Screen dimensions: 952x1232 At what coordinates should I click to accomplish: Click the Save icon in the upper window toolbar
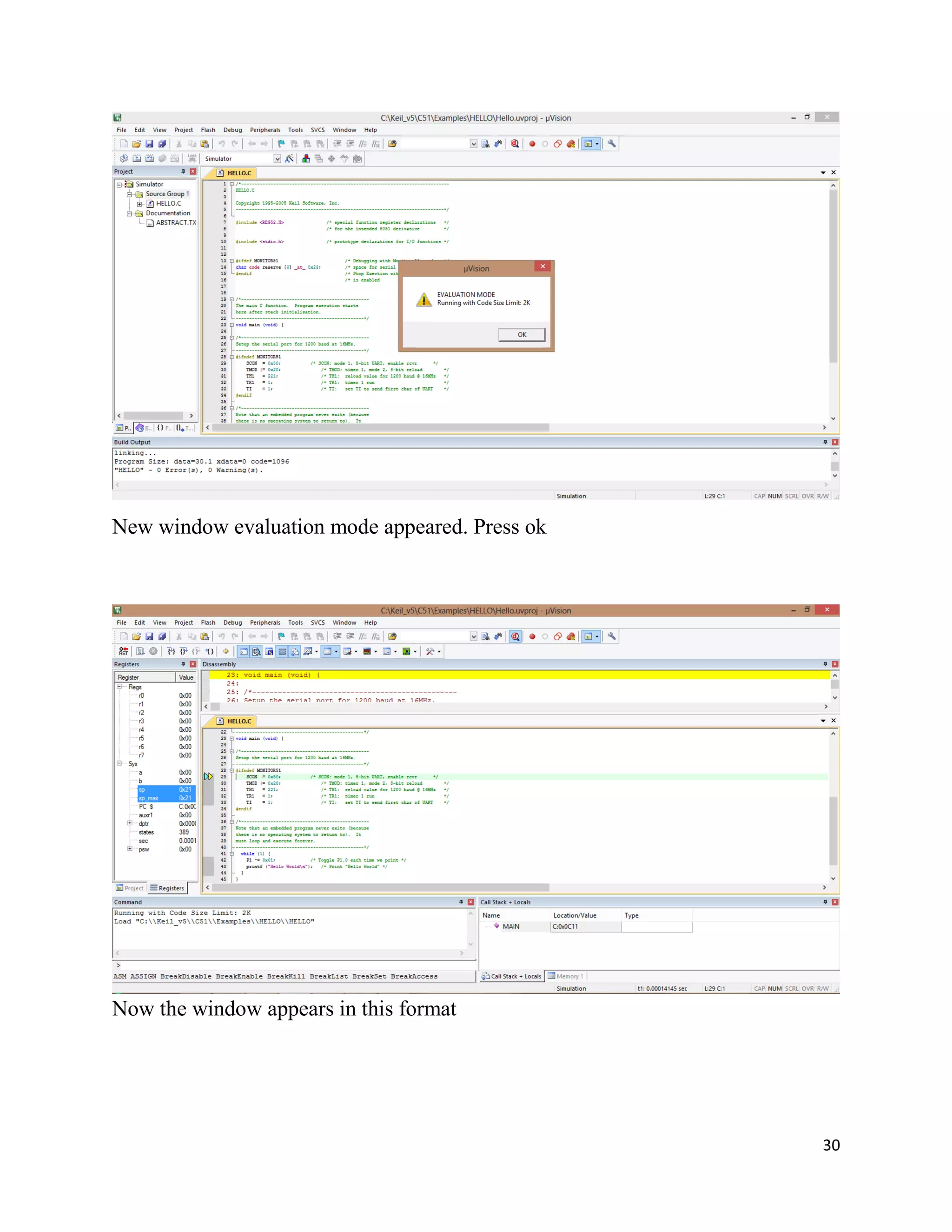click(x=150, y=144)
